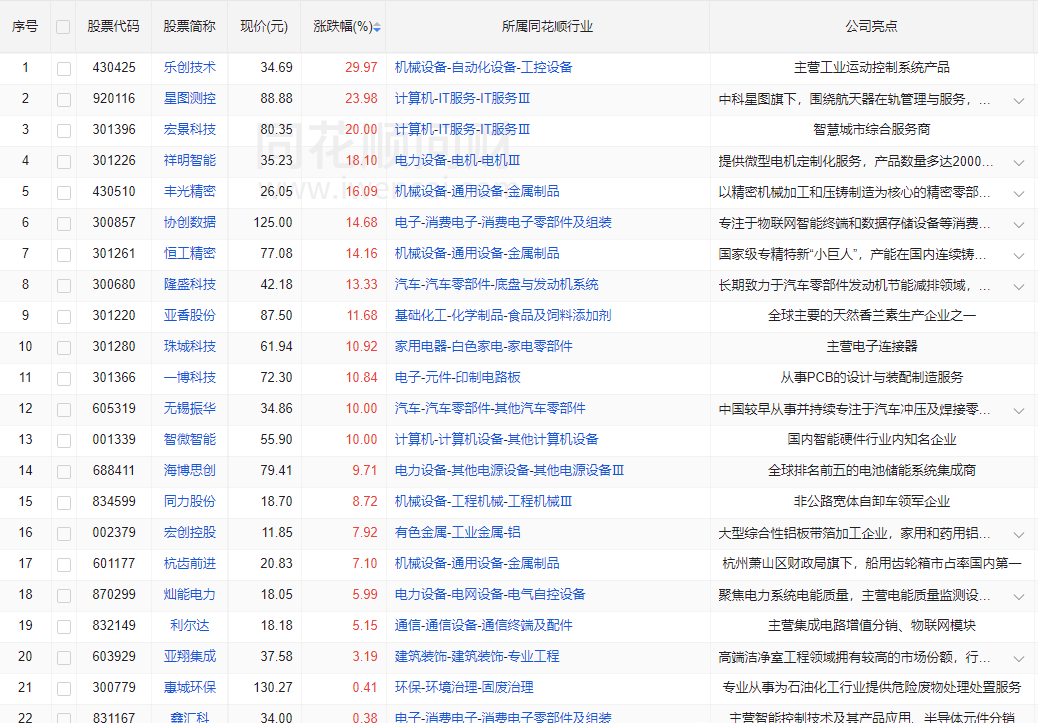Screen dimensions: 1050x723
Task: Open stock link 惠城环保
Action: (190, 687)
